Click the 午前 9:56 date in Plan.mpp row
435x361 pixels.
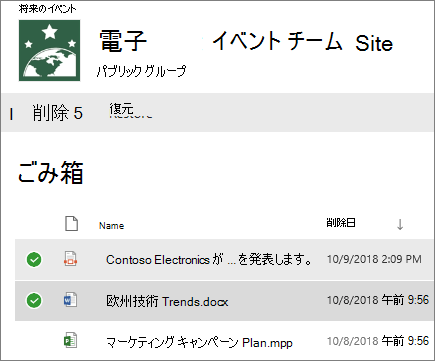pos(378,341)
